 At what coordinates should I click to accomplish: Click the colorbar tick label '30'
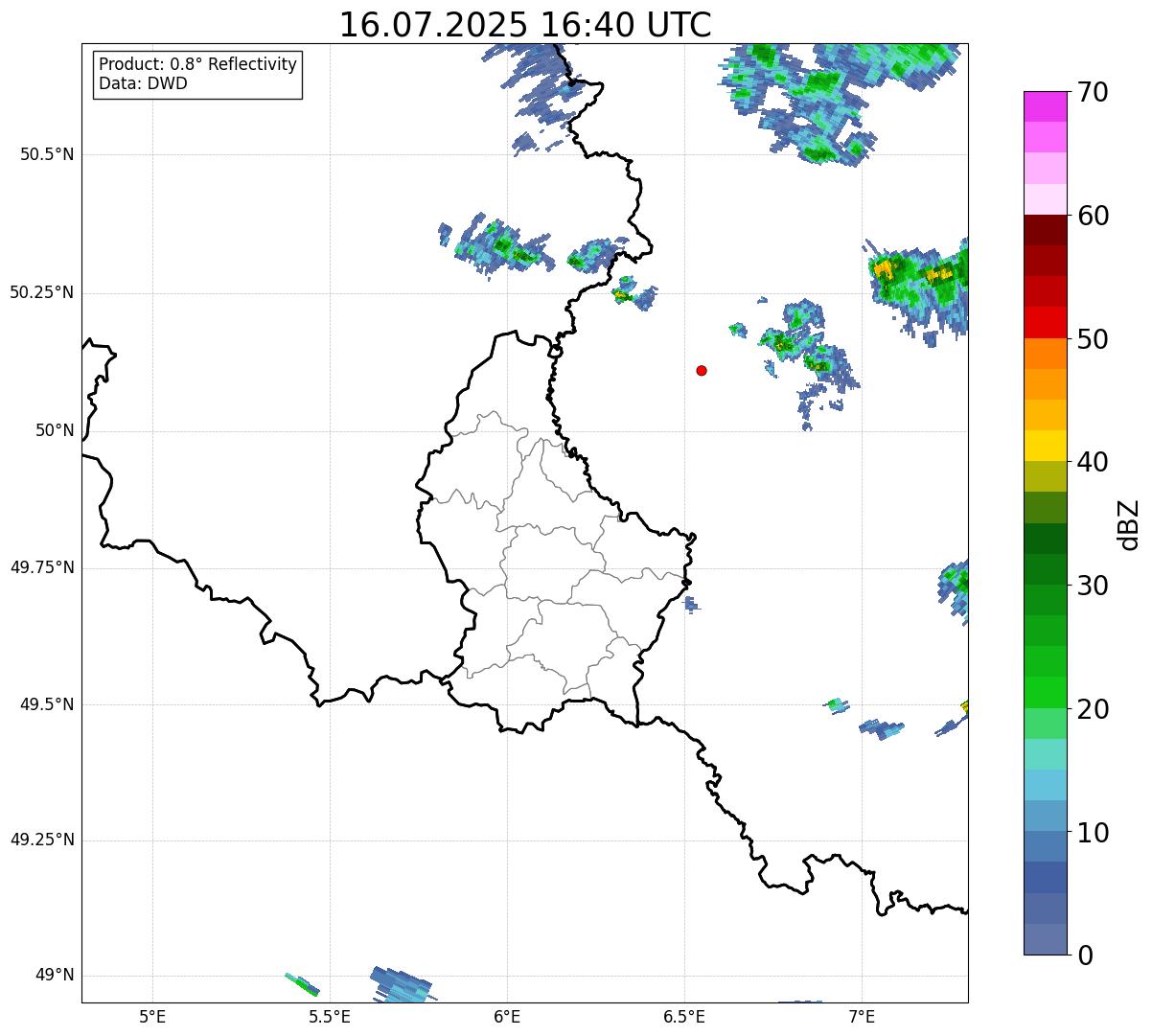pos(1093,586)
